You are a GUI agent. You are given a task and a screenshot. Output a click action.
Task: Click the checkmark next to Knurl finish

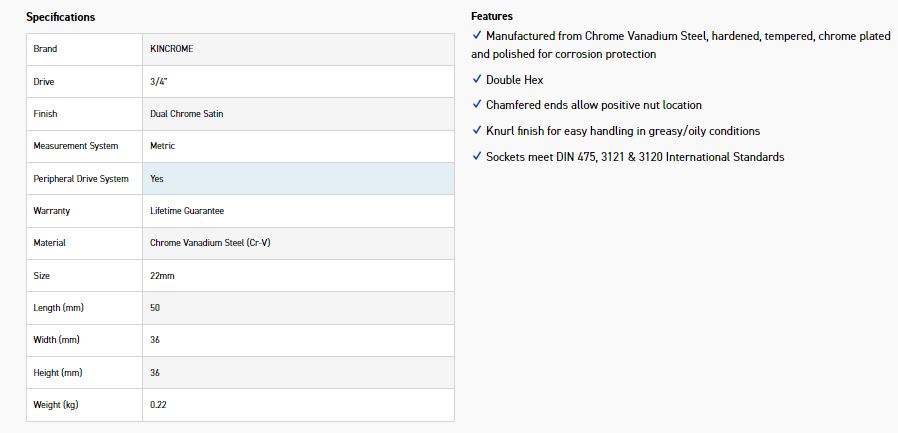tap(476, 131)
